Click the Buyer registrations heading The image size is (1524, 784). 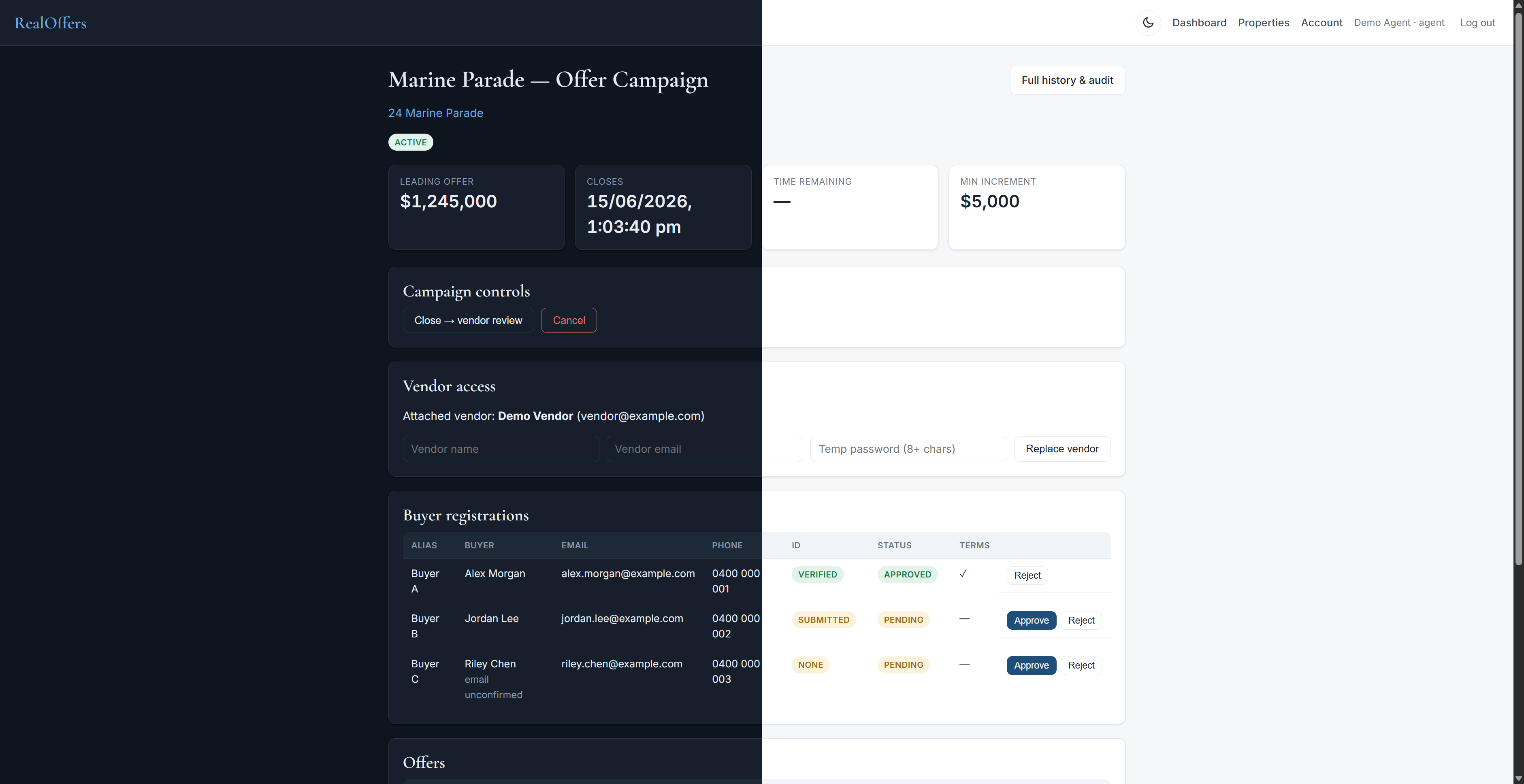coord(466,516)
